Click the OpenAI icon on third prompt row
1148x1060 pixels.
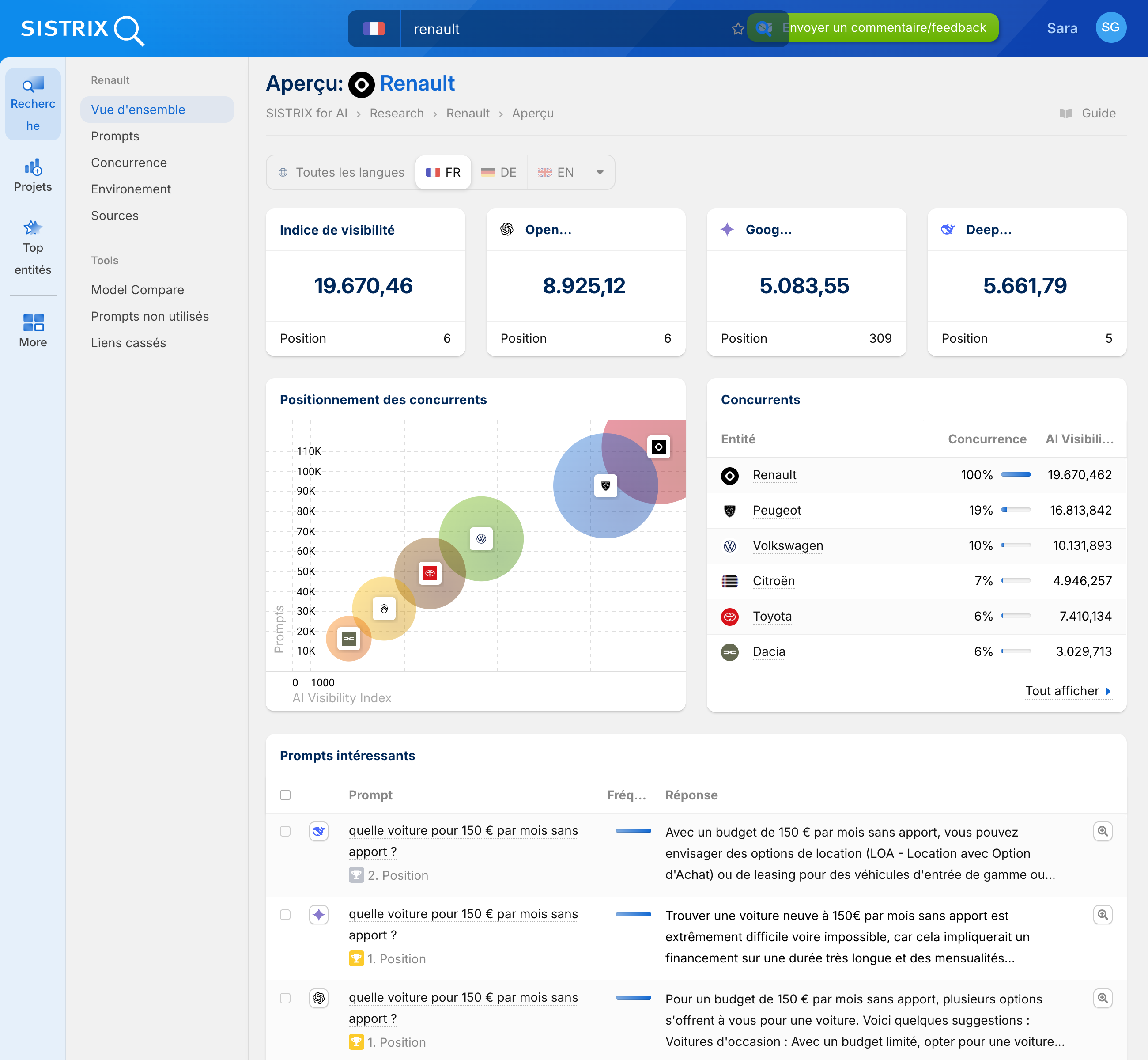click(318, 998)
